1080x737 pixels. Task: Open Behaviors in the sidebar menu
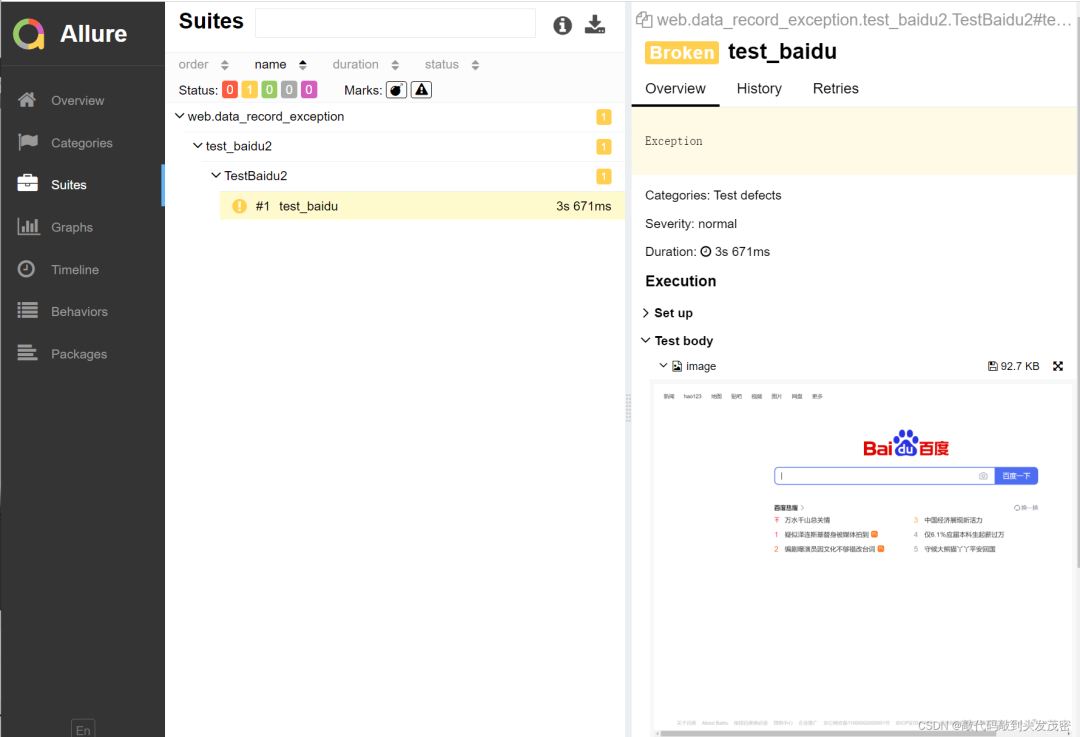(79, 311)
